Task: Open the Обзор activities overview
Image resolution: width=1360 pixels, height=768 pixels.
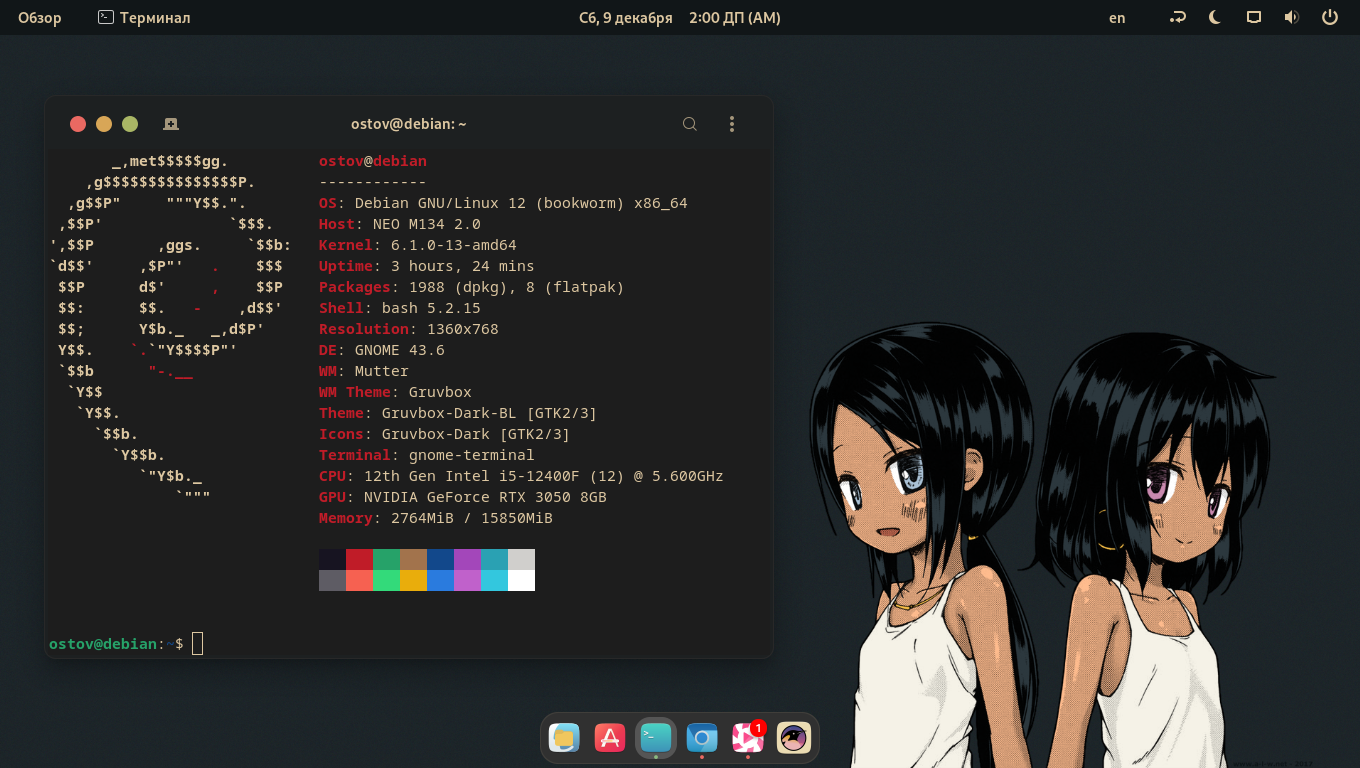Action: click(x=40, y=17)
